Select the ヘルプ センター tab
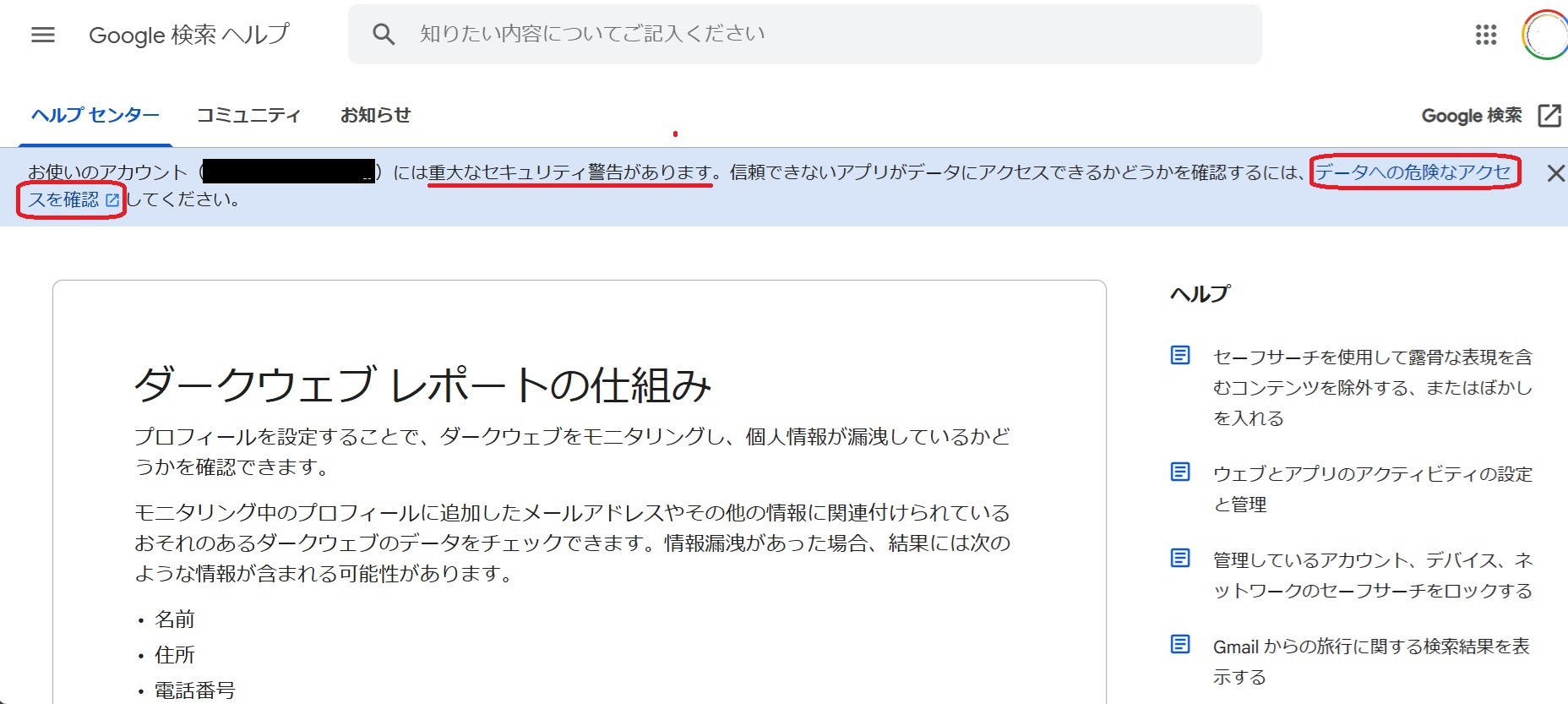 point(95,115)
